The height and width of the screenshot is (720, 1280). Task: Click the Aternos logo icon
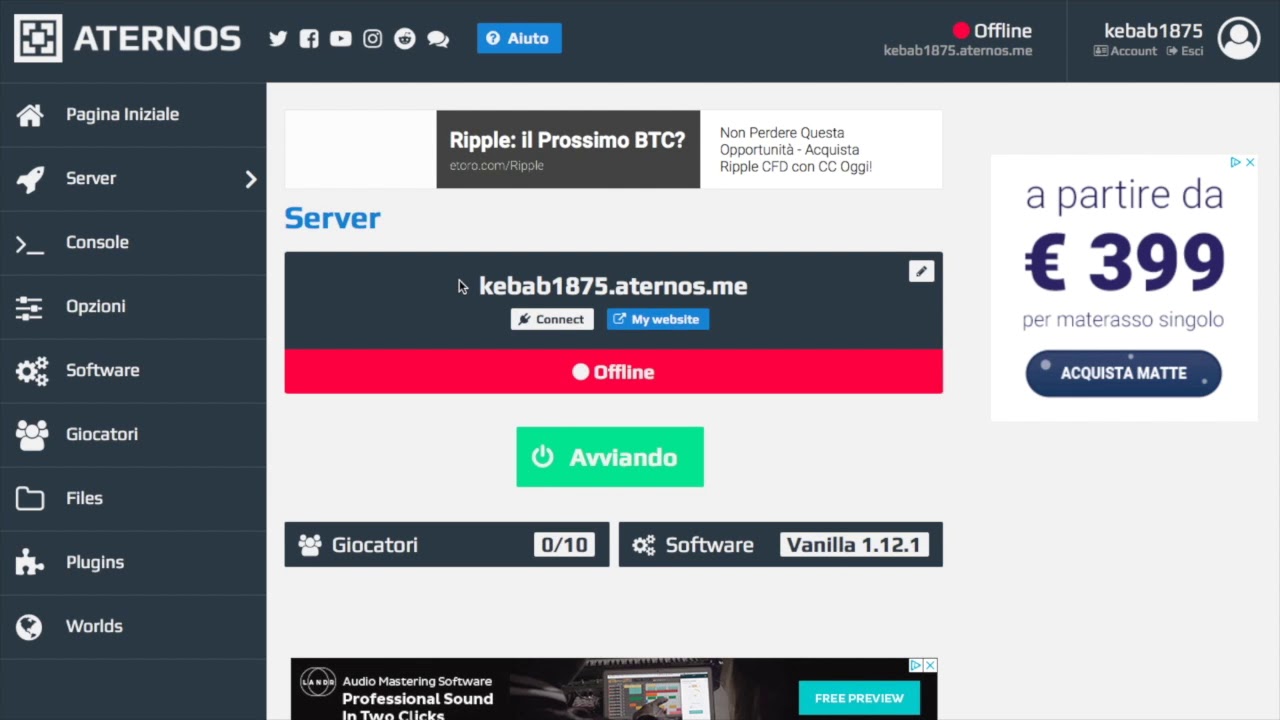(38, 38)
